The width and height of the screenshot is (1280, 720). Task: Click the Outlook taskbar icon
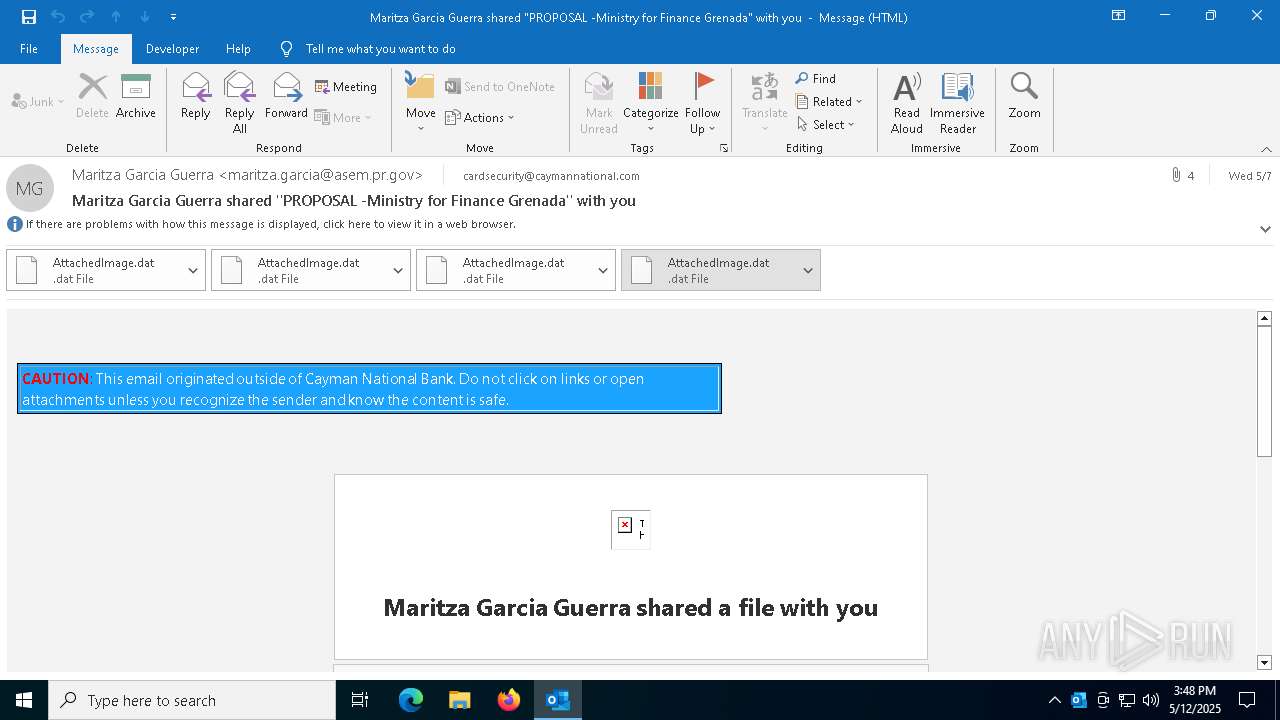tap(558, 700)
